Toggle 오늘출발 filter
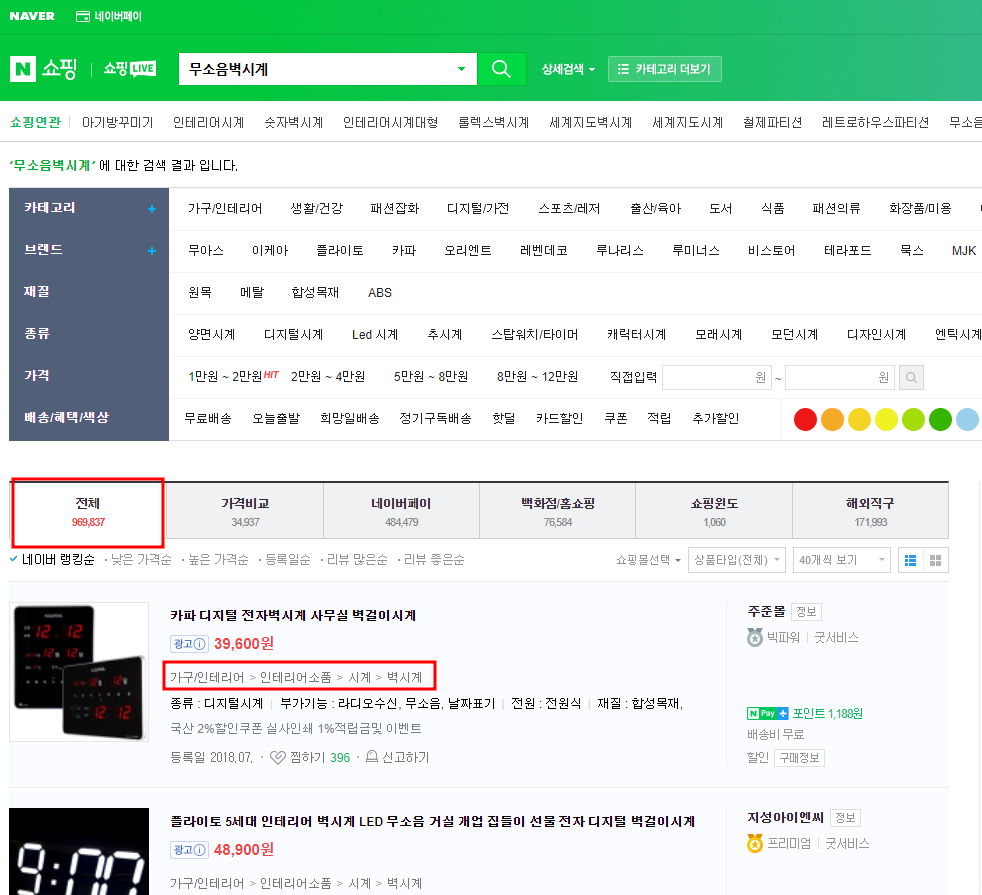This screenshot has height=895, width=982. 276,418
